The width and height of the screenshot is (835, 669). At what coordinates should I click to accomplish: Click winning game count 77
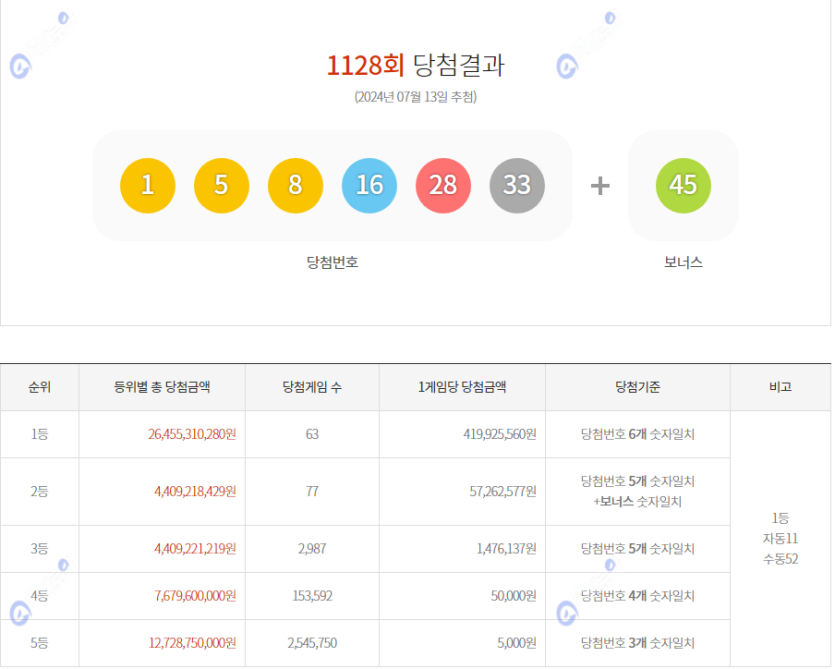pos(312,491)
